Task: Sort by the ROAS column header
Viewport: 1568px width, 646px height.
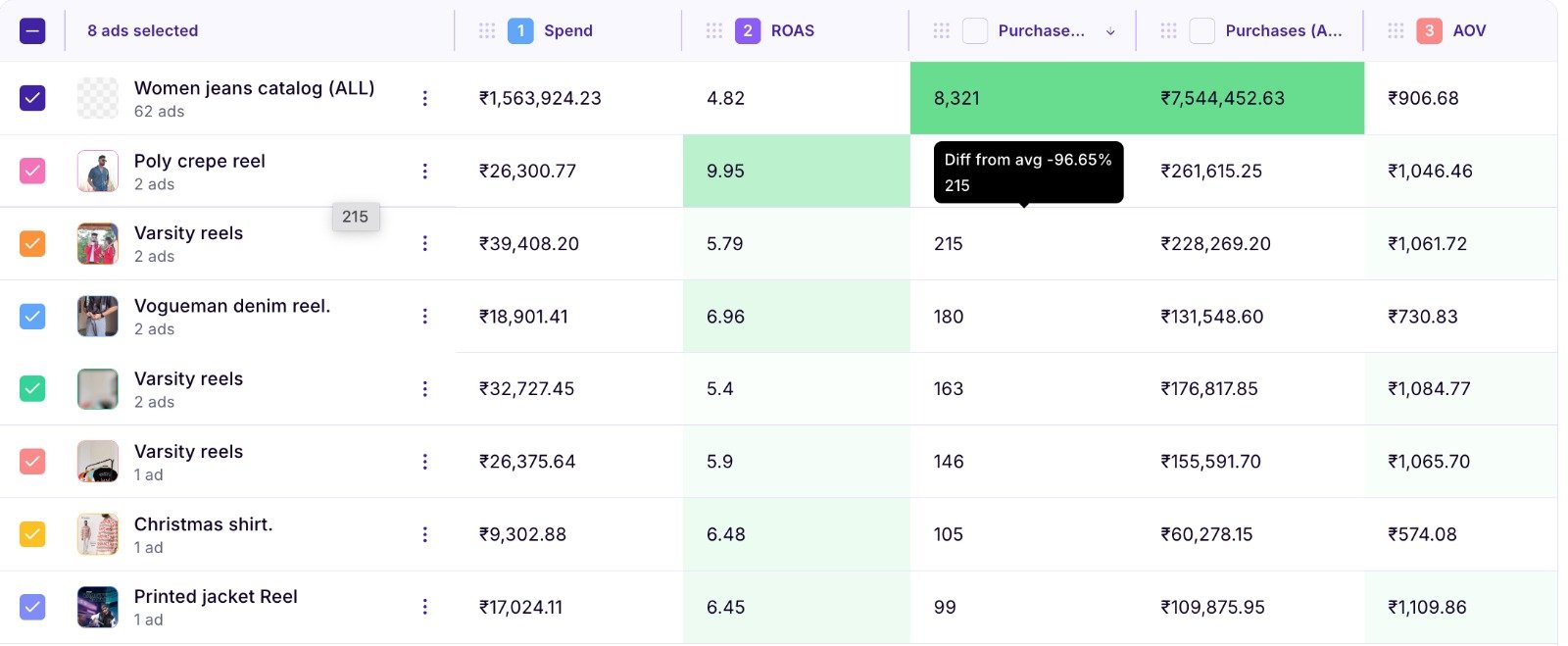Action: (x=793, y=31)
